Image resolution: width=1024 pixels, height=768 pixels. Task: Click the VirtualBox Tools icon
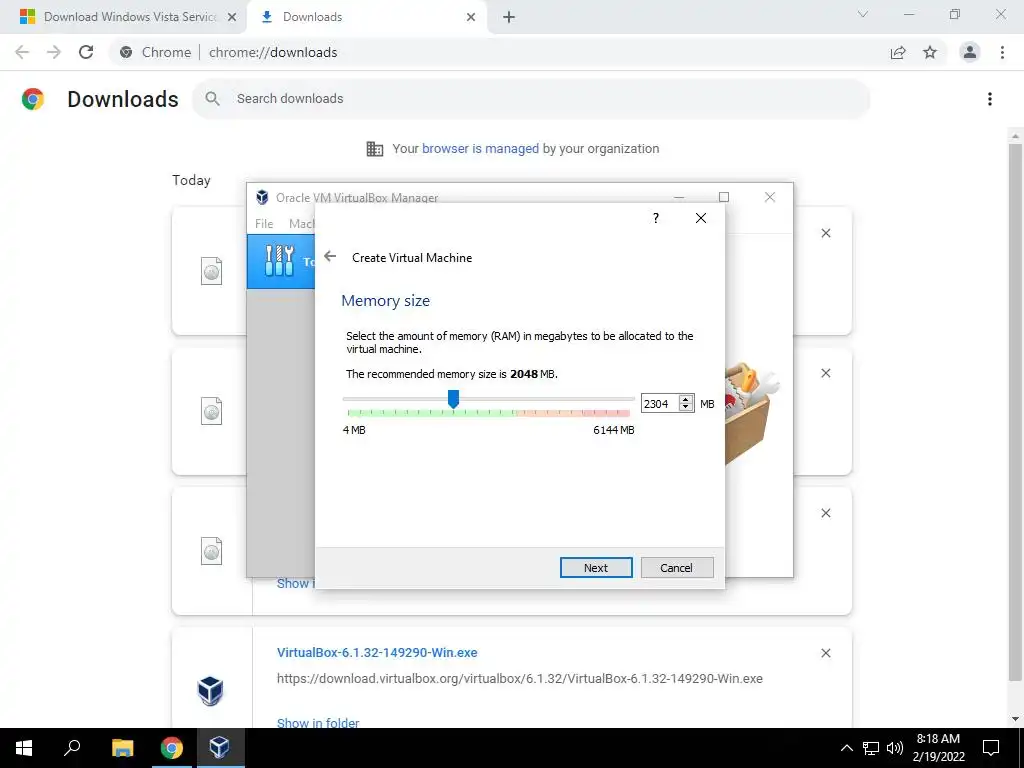[x=280, y=261]
